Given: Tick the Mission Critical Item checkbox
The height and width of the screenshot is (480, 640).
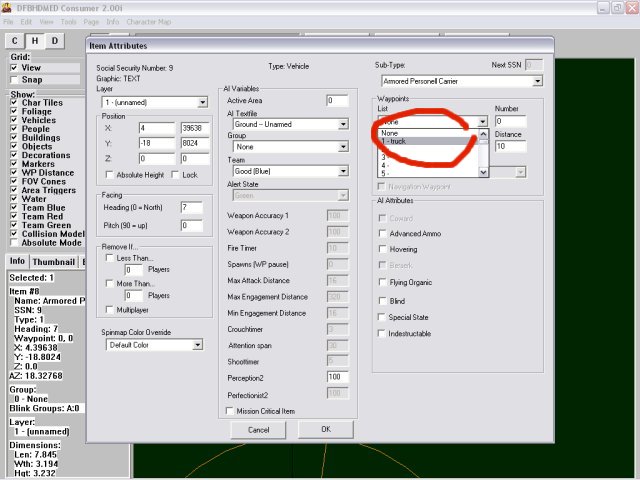Looking at the screenshot, I should point(228,410).
